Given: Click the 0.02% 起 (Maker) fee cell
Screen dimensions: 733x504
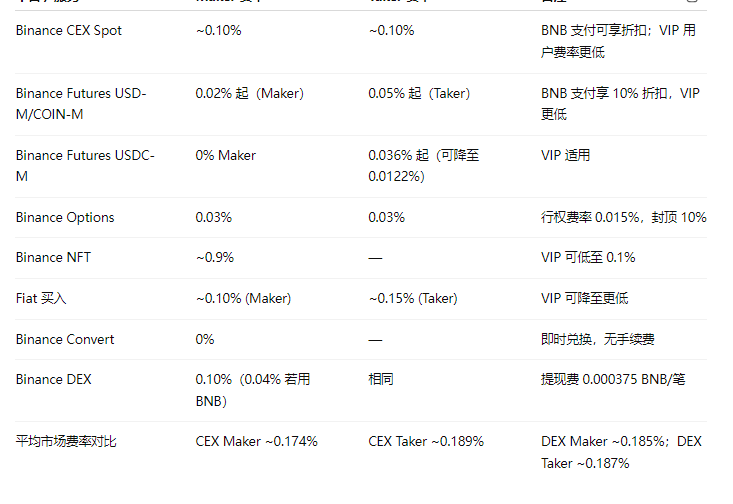Looking at the screenshot, I should click(250, 94).
